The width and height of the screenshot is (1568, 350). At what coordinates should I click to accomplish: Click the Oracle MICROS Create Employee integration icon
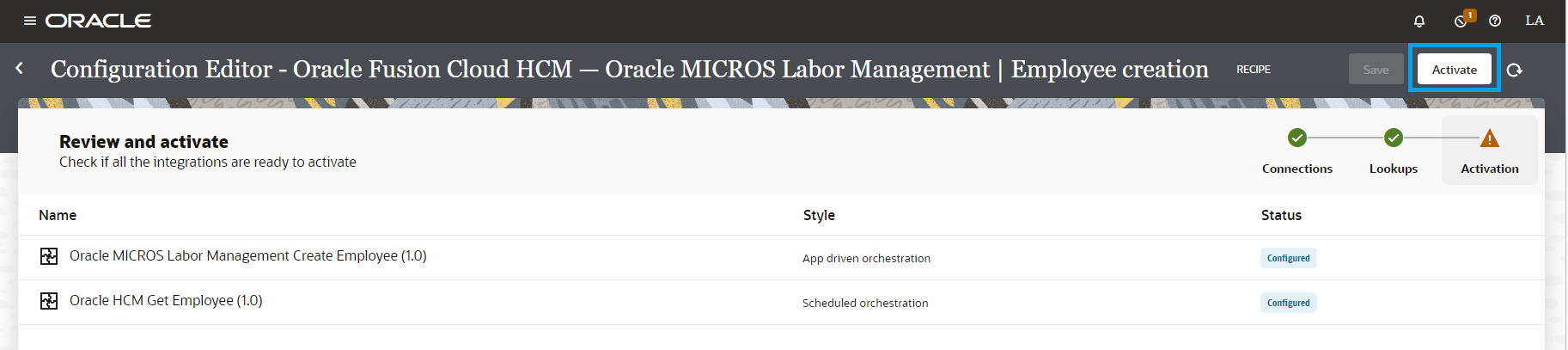point(49,256)
